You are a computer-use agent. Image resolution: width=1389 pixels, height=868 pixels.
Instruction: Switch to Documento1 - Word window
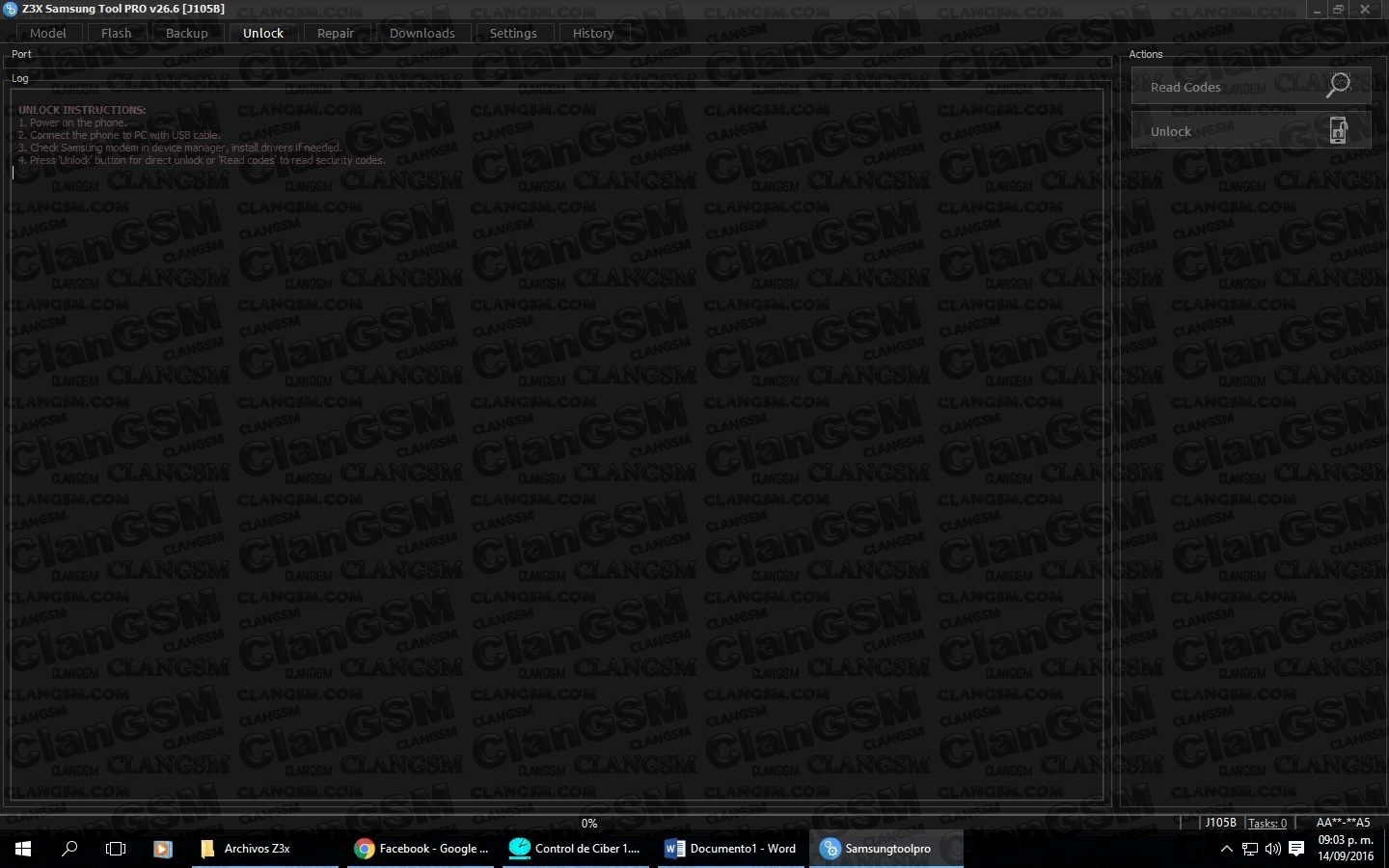(731, 849)
